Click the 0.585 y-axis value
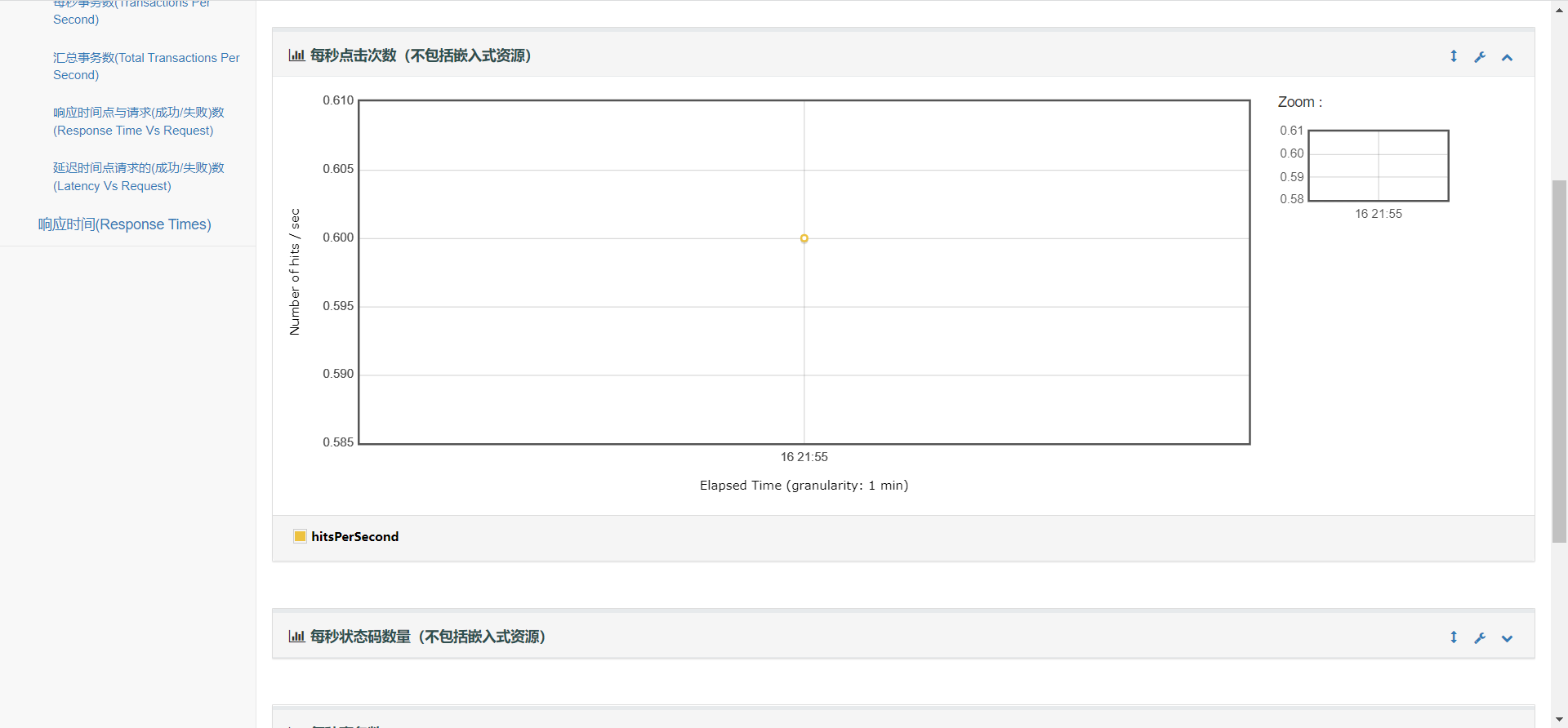This screenshot has width=1568, height=728. (x=338, y=442)
